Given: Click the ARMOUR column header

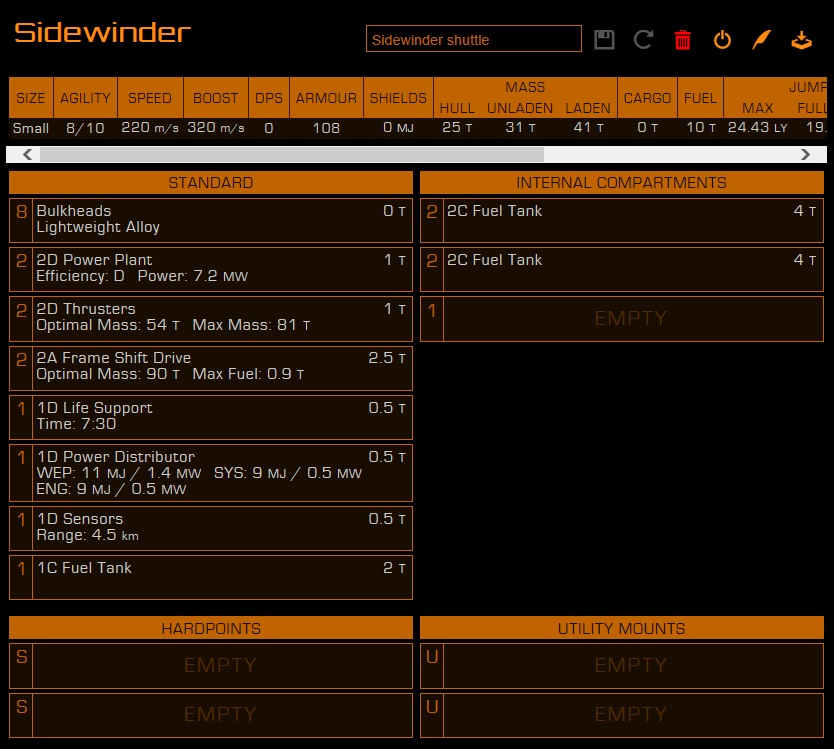Looking at the screenshot, I should (326, 98).
